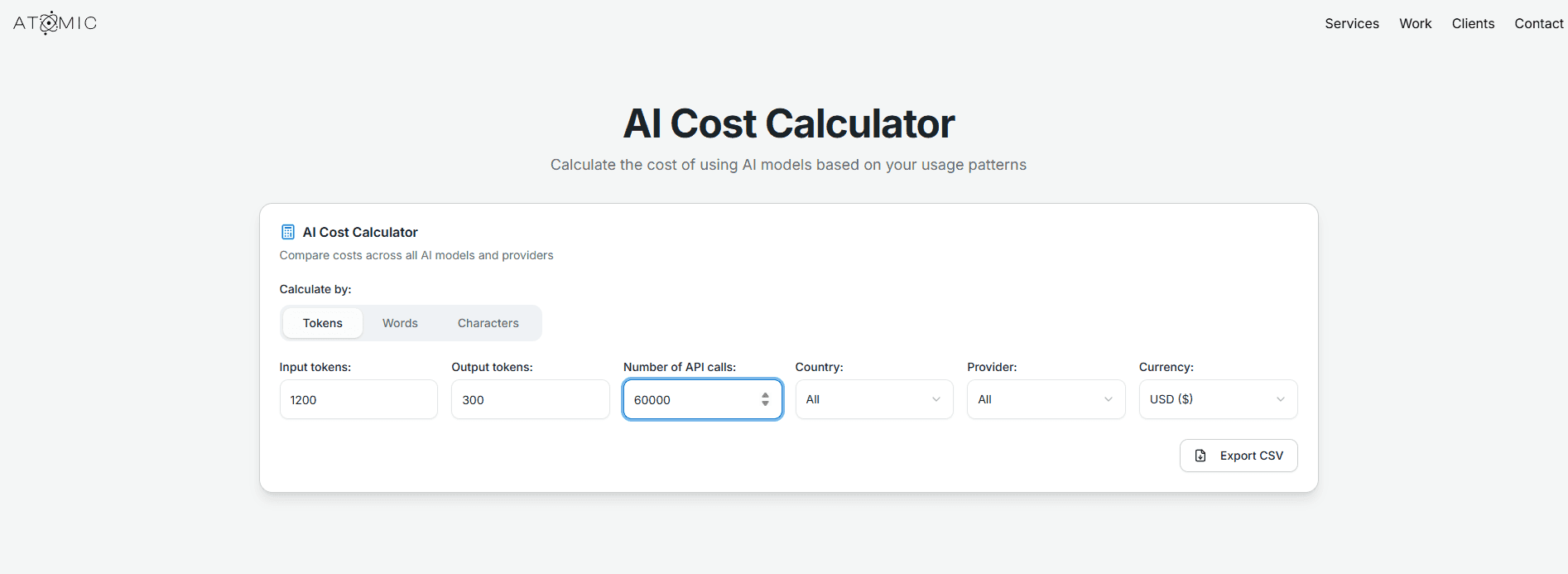This screenshot has height=574, width=1568.
Task: Focus the Output tokens field
Action: pyautogui.click(x=530, y=399)
